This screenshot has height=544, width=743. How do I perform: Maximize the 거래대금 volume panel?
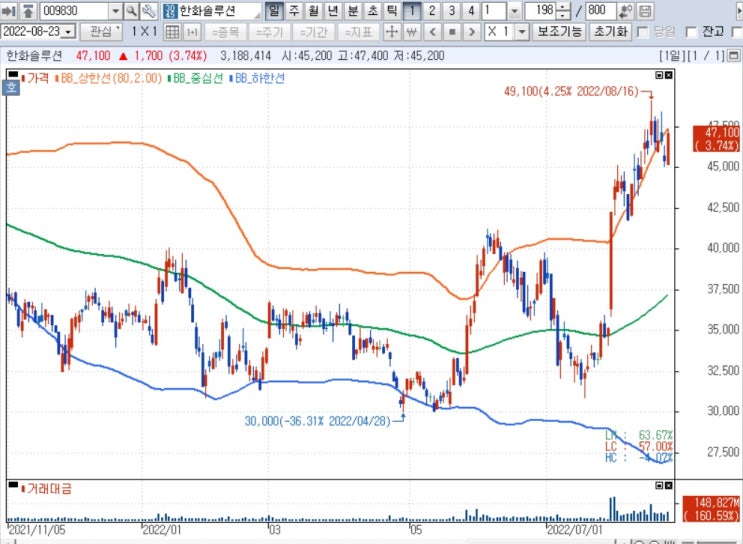point(659,486)
